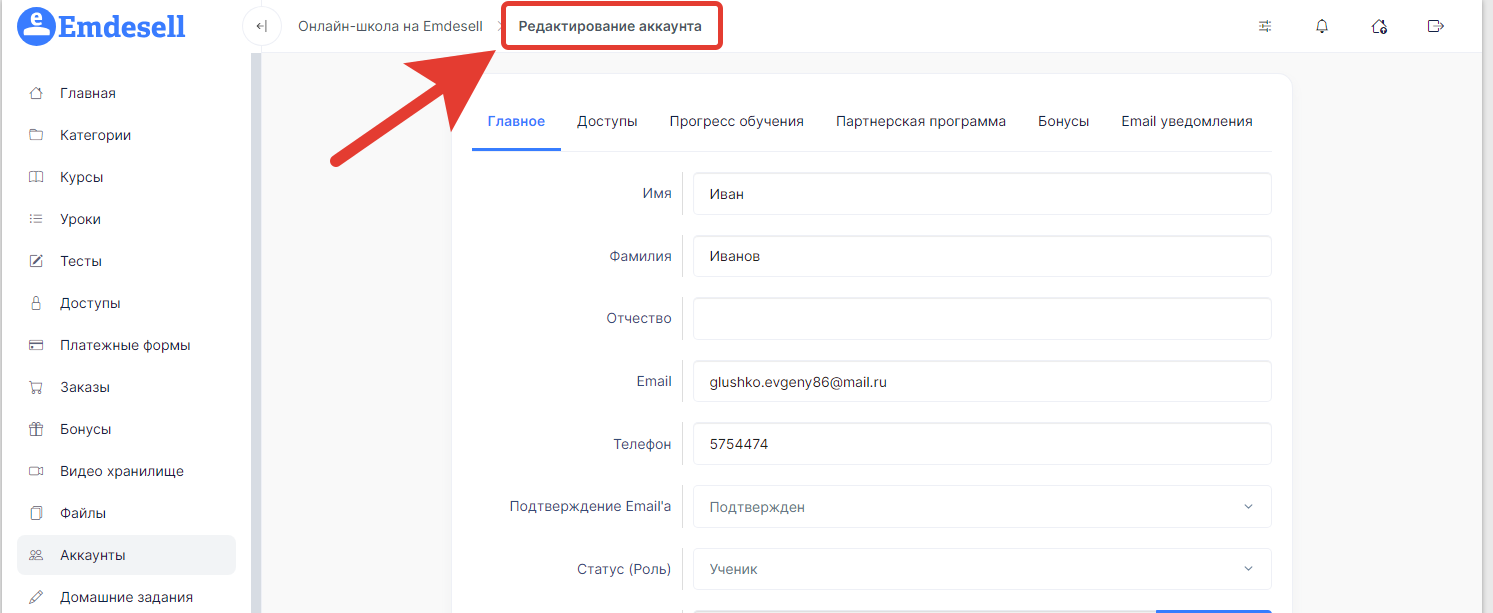Click the Email input field
The image size is (1493, 613).
(x=981, y=381)
